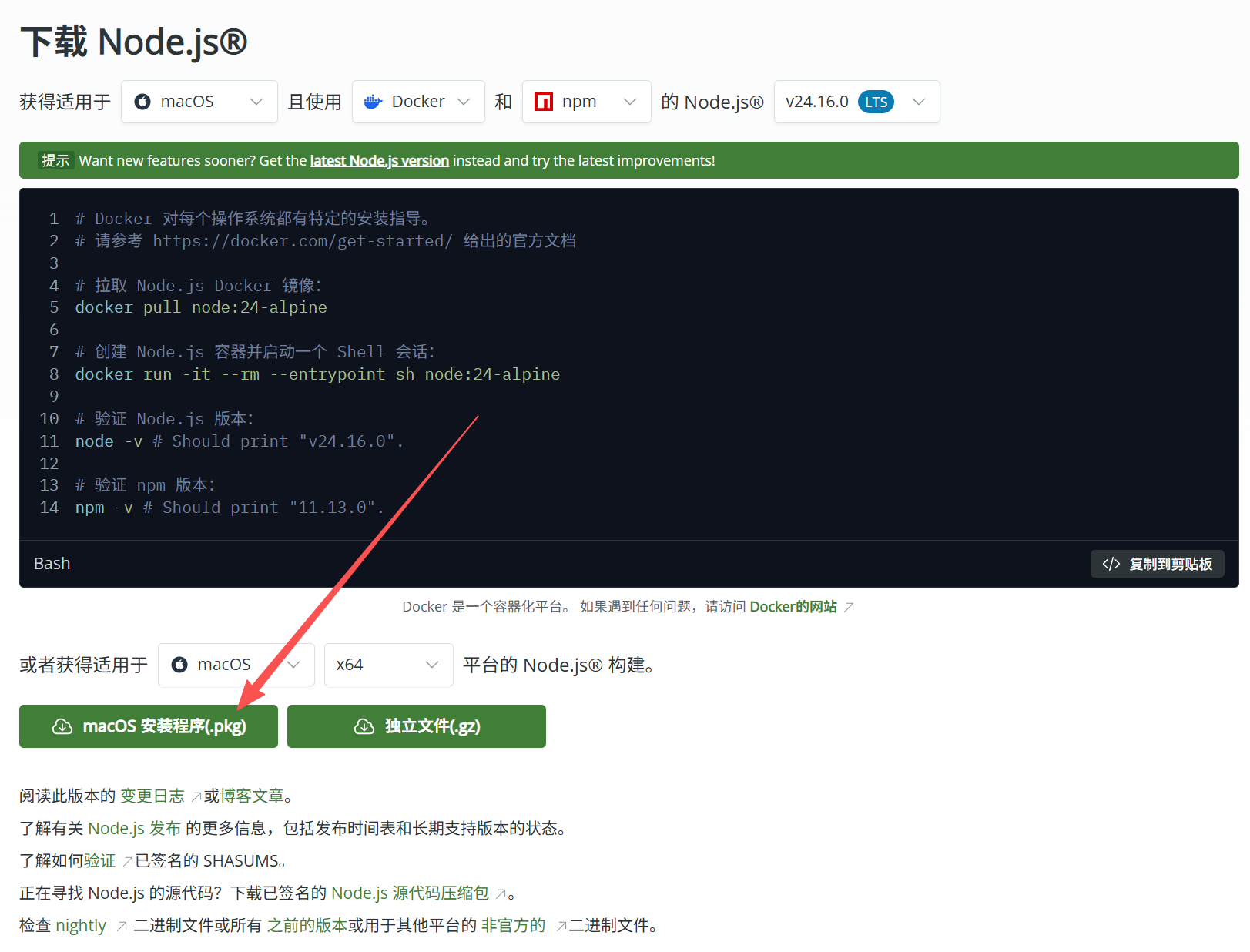1250x952 pixels.
Task: Download the macOS 安装程序(.pkg)
Action: point(149,726)
